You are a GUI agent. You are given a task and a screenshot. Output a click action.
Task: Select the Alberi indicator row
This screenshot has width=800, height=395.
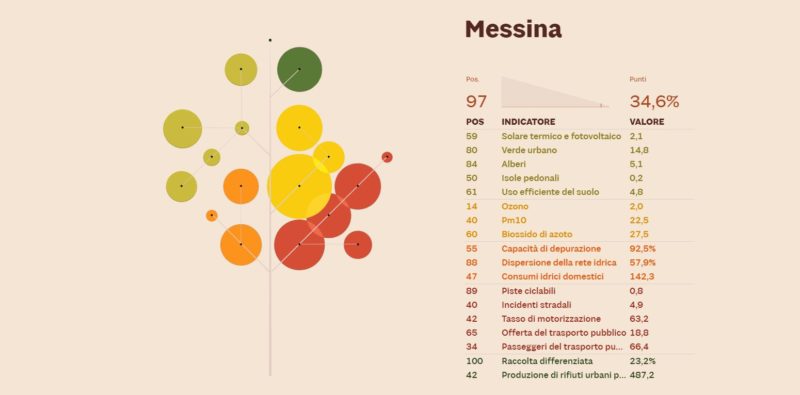[x=580, y=164]
